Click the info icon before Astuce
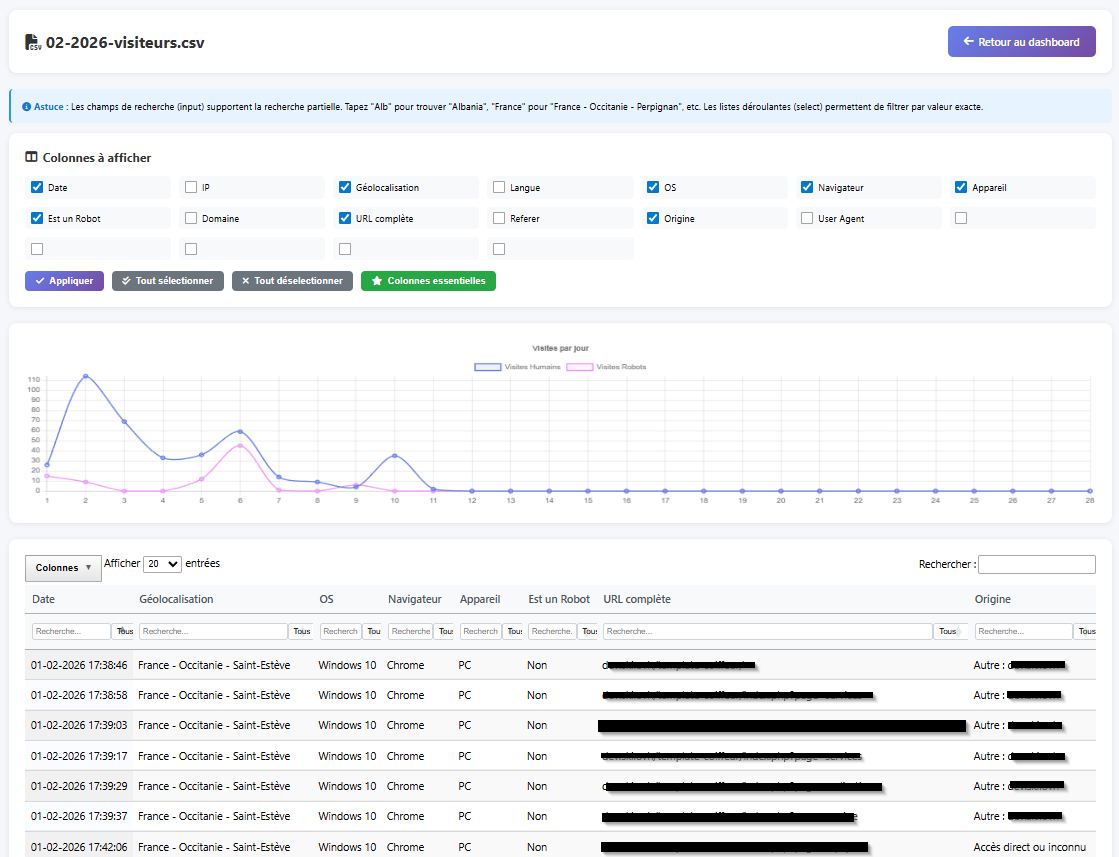Image resolution: width=1119 pixels, height=857 pixels. (x=25, y=106)
